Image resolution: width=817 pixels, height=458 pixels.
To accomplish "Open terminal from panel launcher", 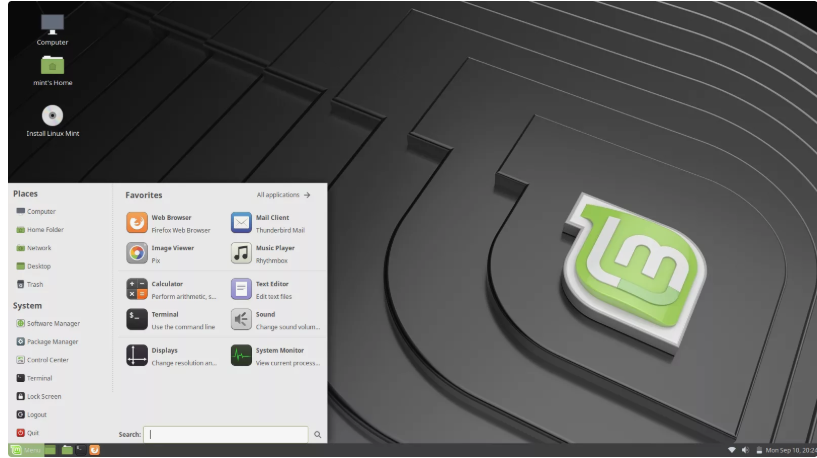I will coord(81,450).
